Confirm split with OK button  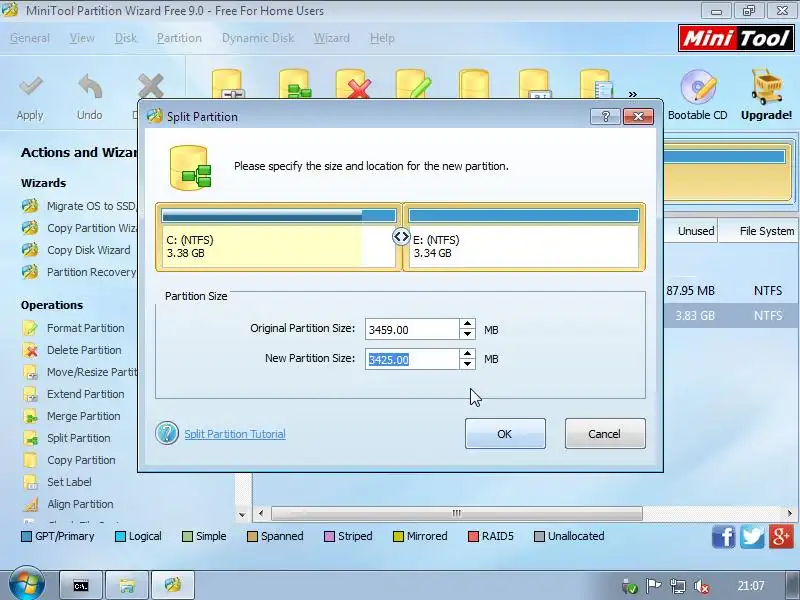point(505,434)
